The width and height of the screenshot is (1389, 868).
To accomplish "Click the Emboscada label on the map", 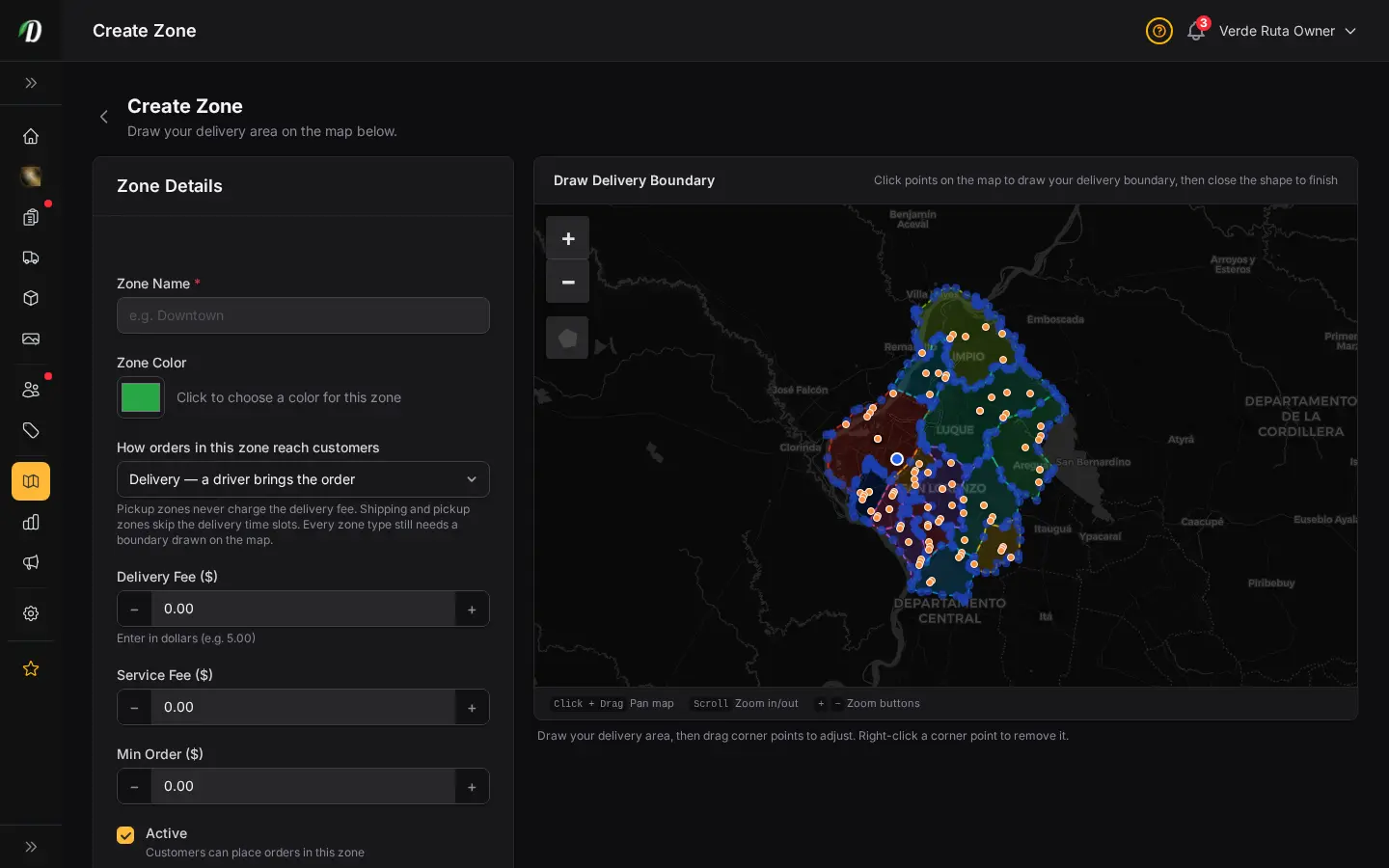I will coord(1055,319).
